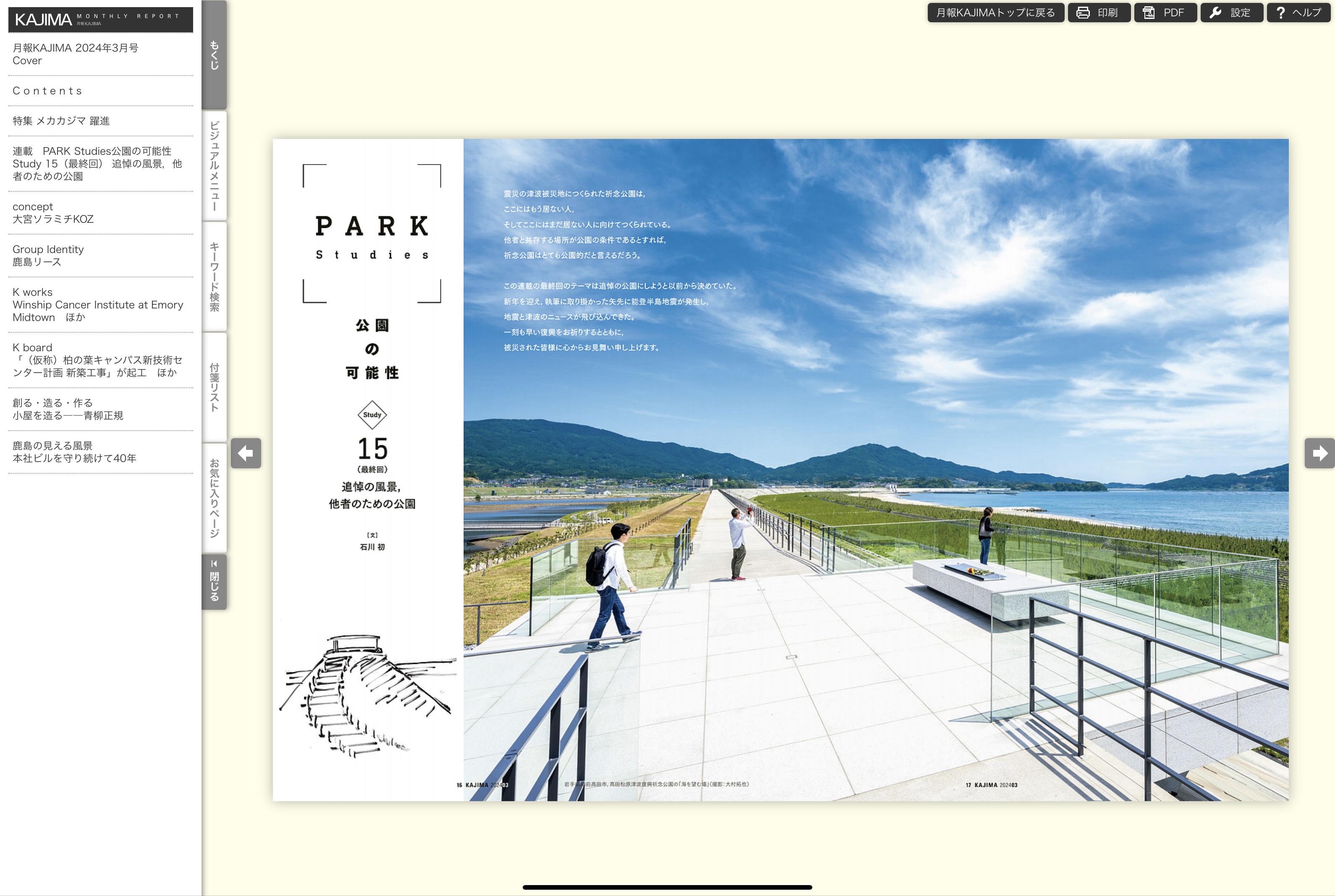1335x896 pixels.
Task: Open Group Identity 鹿島リース entry
Action: pyautogui.click(x=48, y=256)
